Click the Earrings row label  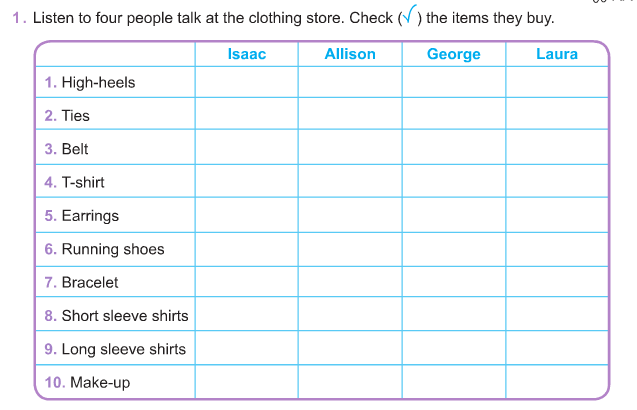[90, 215]
